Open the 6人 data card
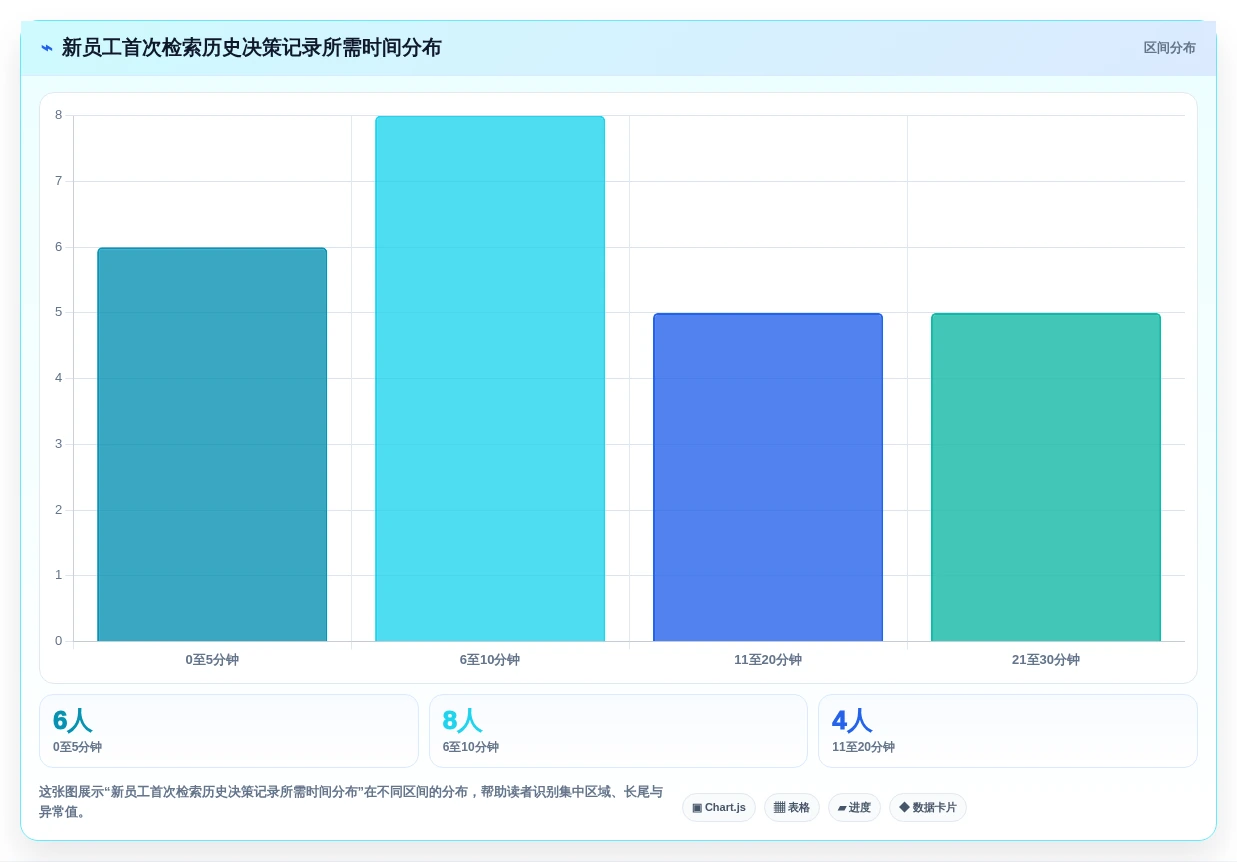This screenshot has height=862, width=1237. (x=229, y=731)
